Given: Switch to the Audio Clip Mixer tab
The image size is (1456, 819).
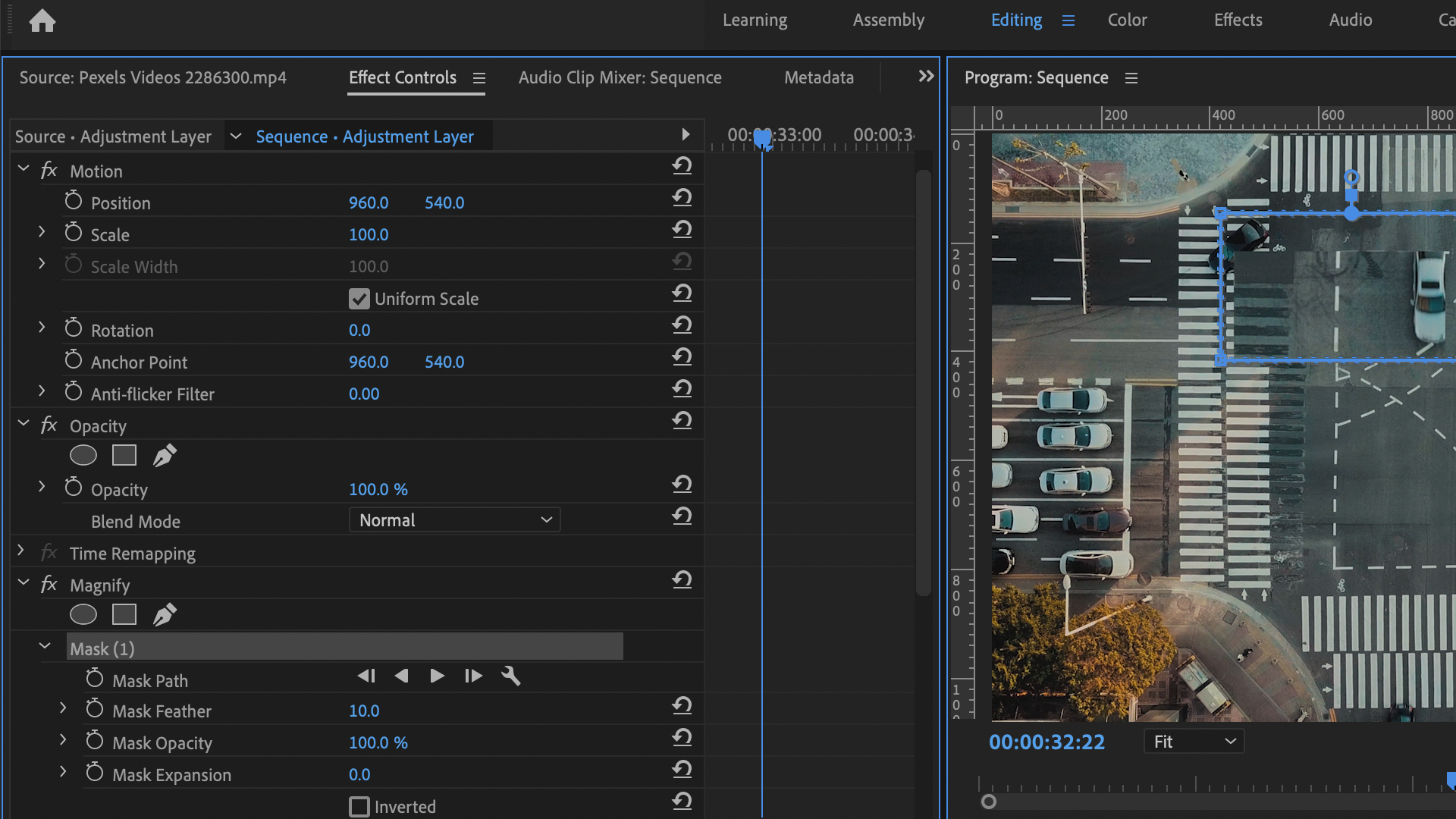Looking at the screenshot, I should [620, 77].
